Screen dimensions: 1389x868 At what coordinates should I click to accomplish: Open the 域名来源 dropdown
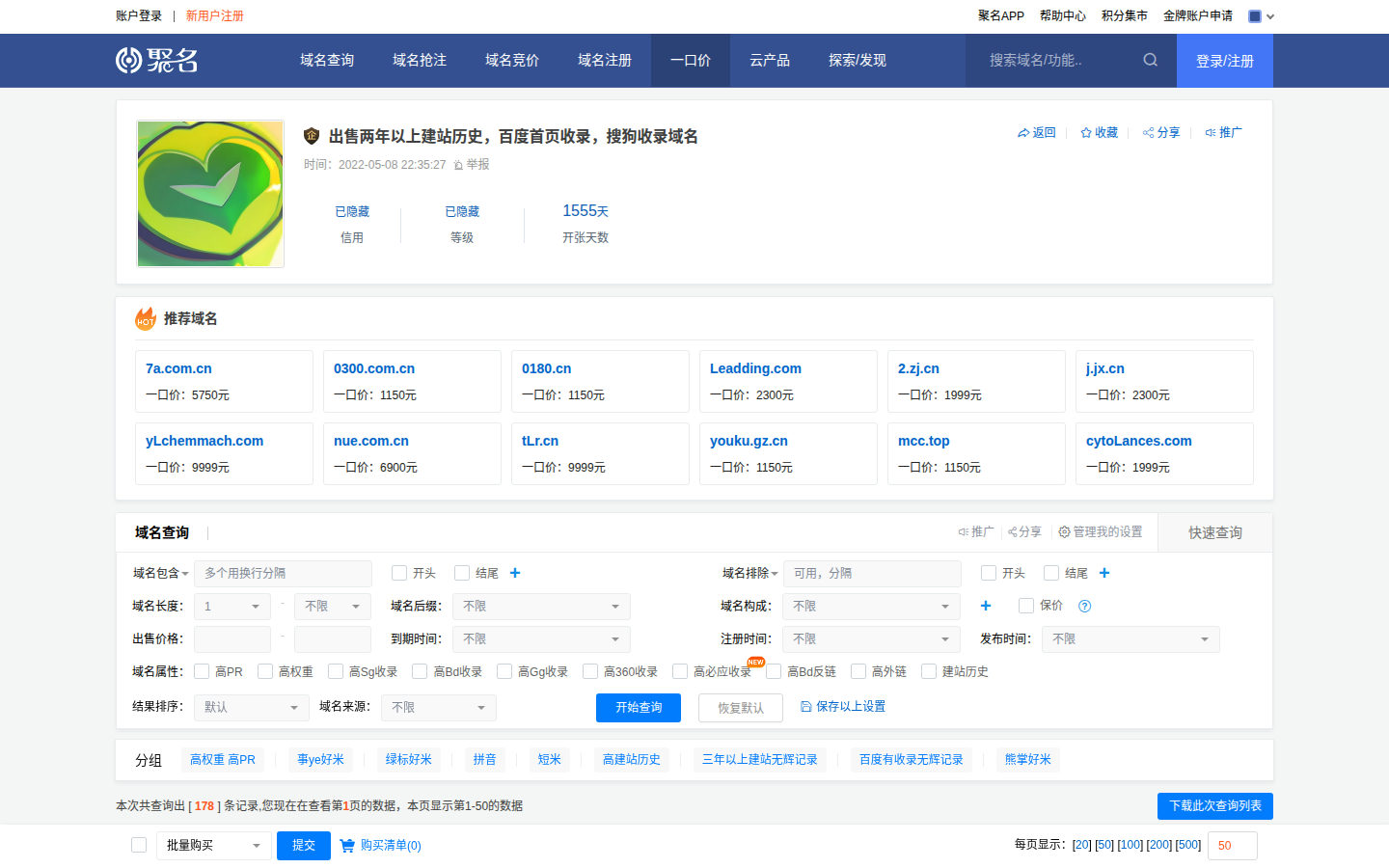438,708
